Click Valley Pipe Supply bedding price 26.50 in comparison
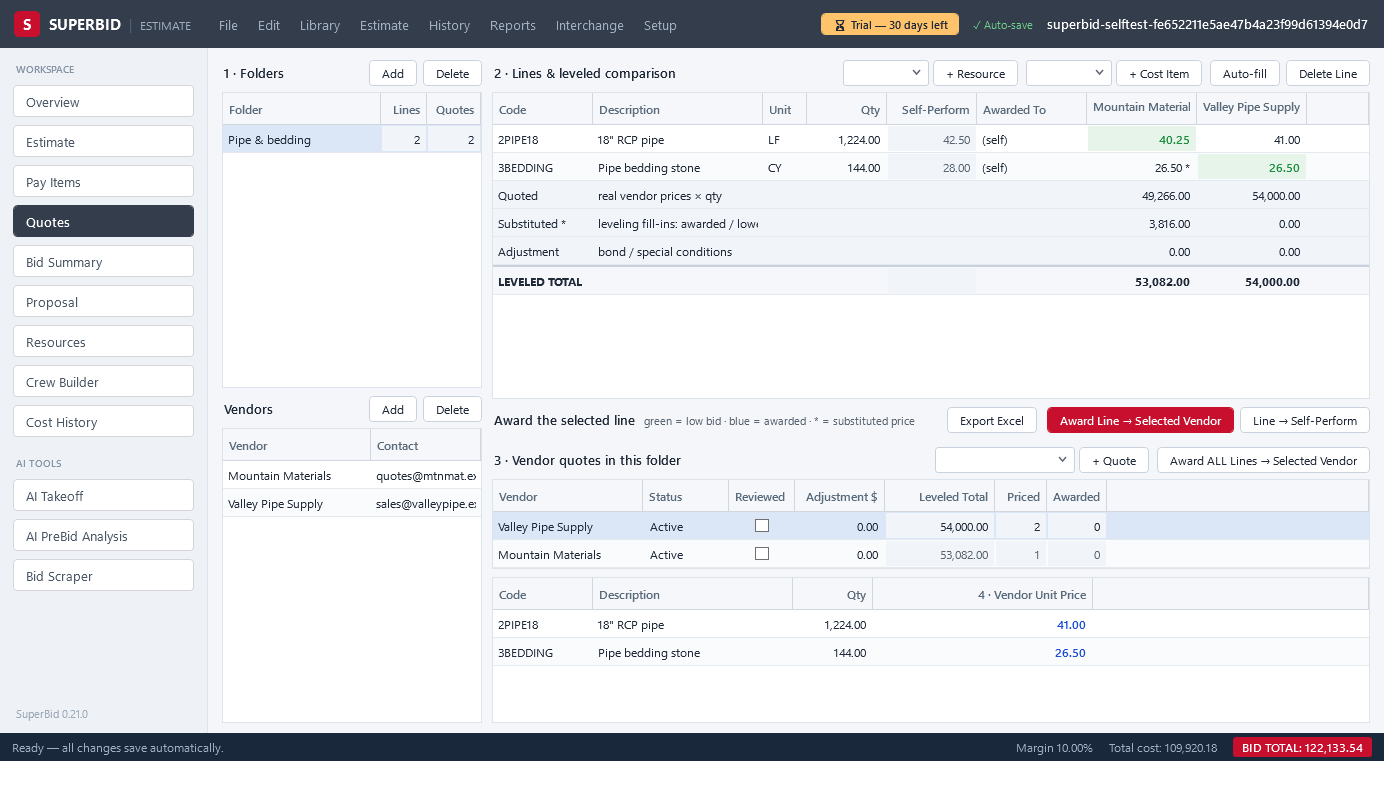This screenshot has height=800, width=1400. coord(1252,168)
